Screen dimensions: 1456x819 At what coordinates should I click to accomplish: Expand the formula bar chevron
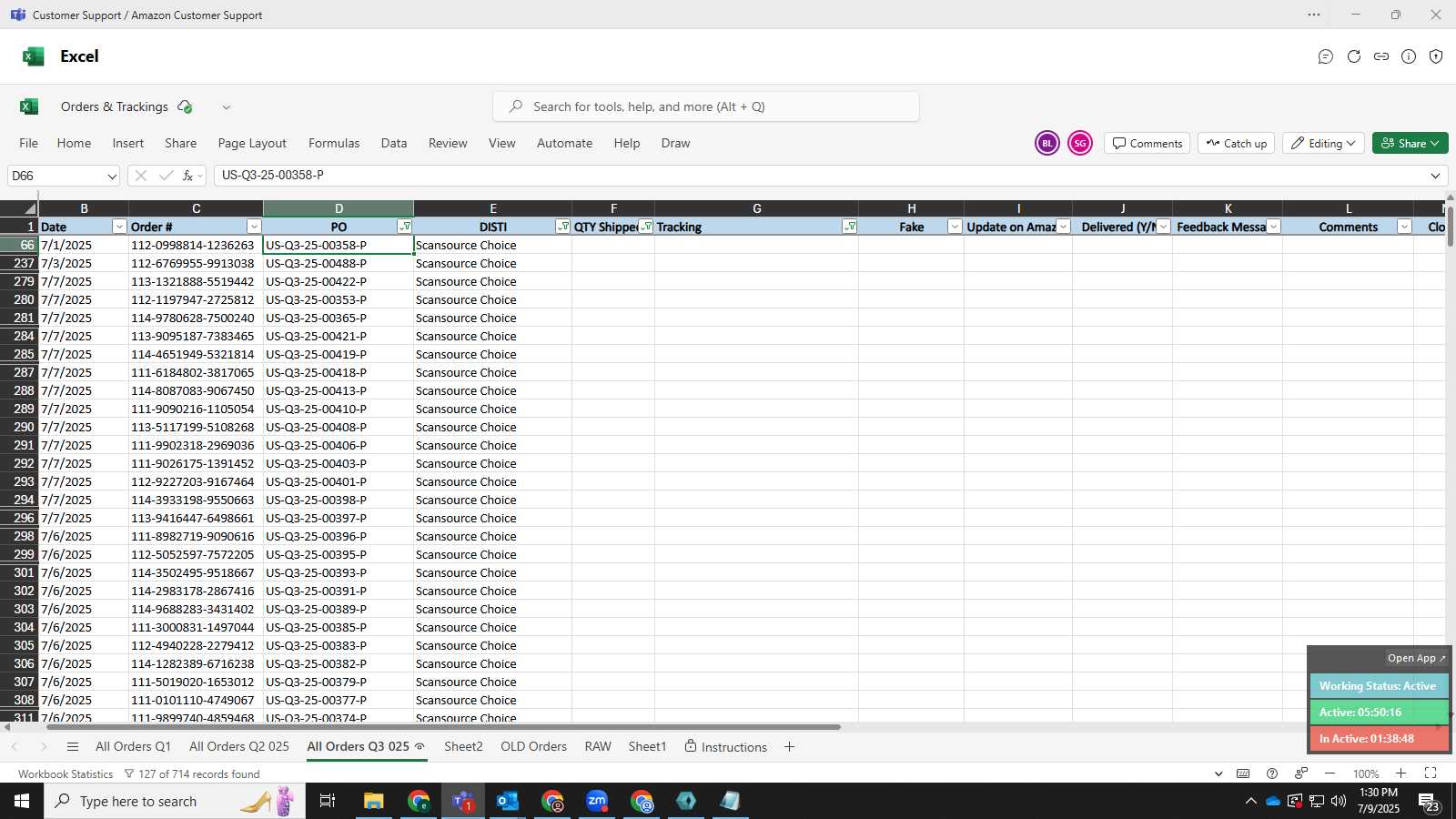(x=1436, y=176)
